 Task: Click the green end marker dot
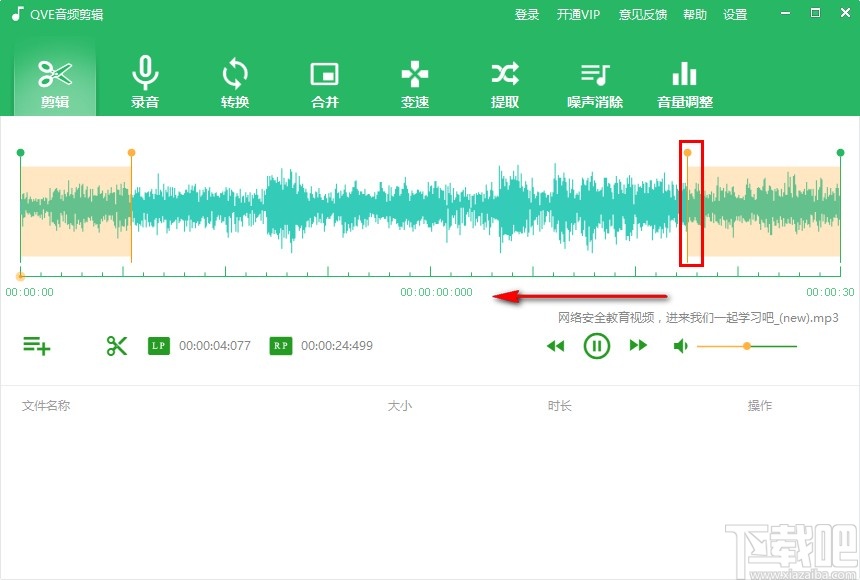click(x=840, y=153)
